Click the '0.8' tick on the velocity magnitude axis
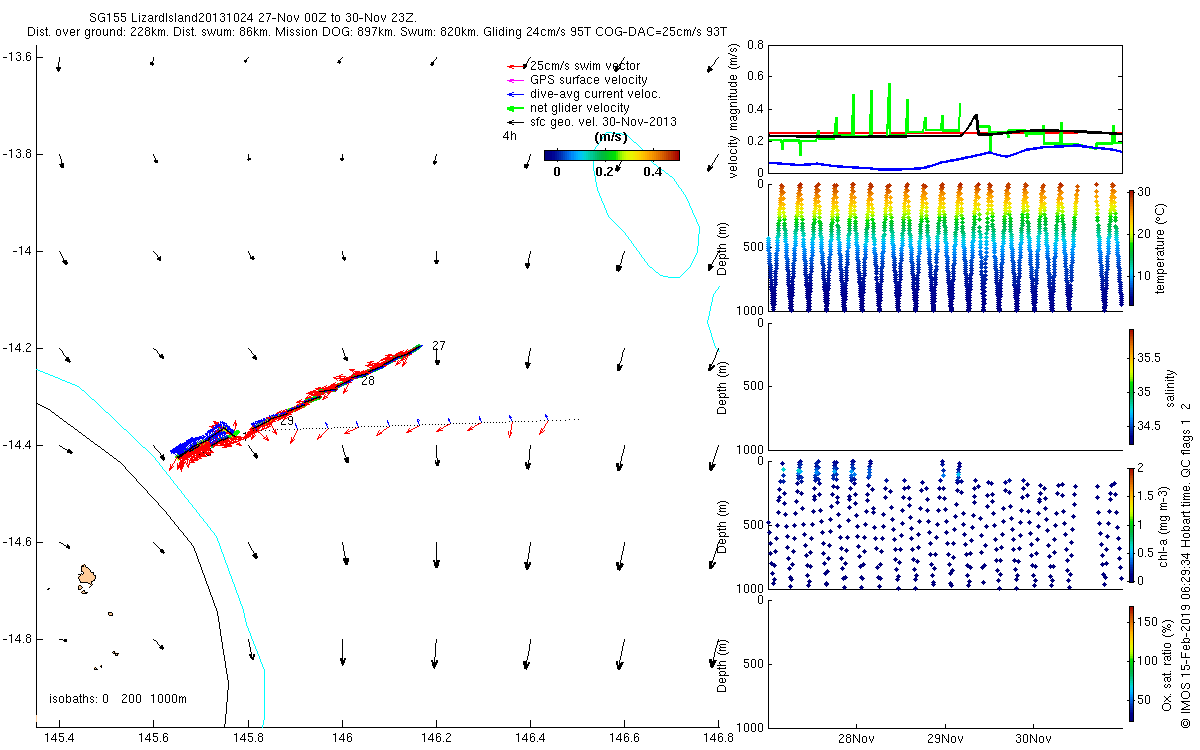 pyautogui.click(x=755, y=45)
